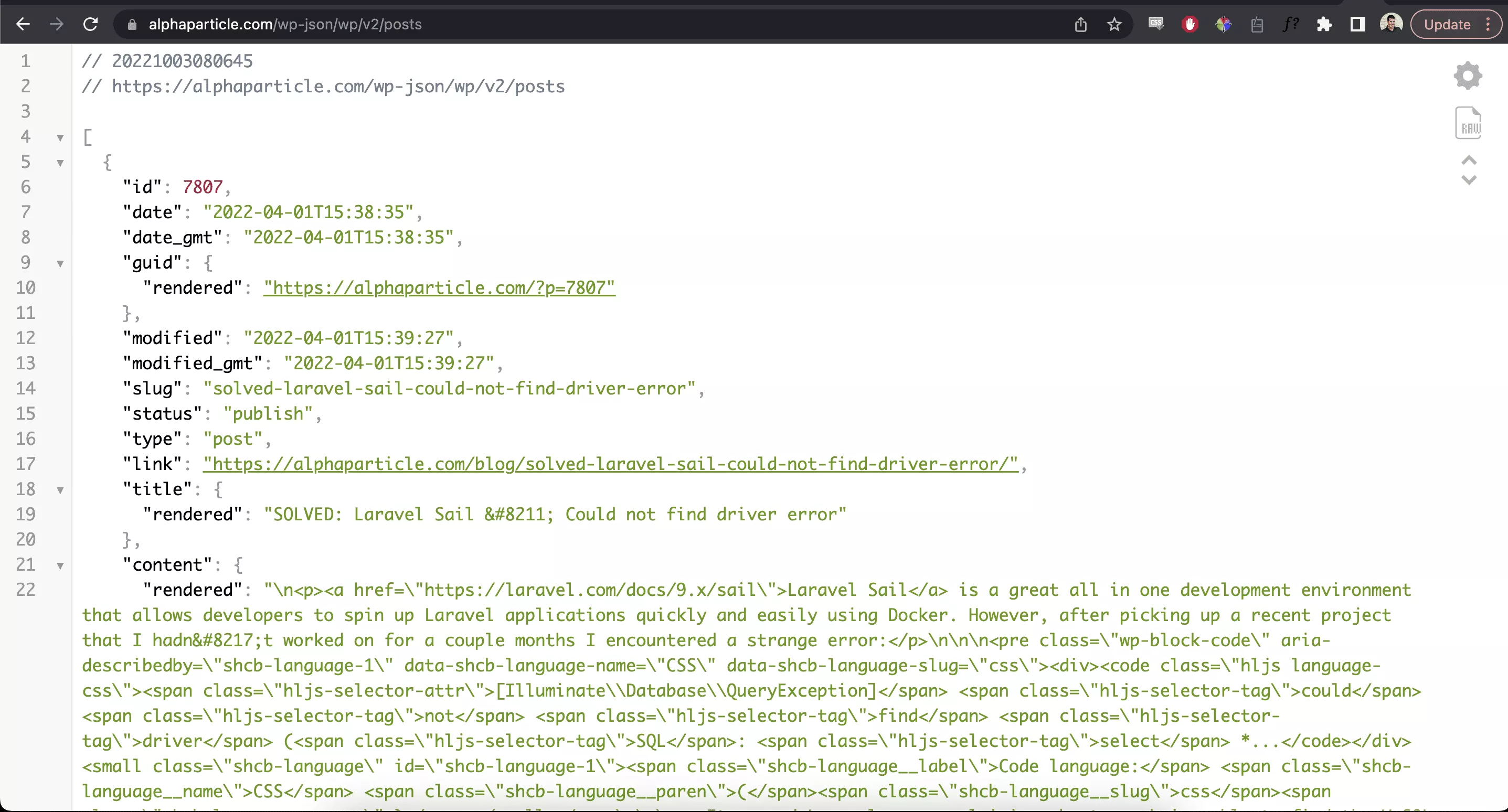Click line number 22 in gutter
Screen dimensions: 1508x812
[x=25, y=590]
